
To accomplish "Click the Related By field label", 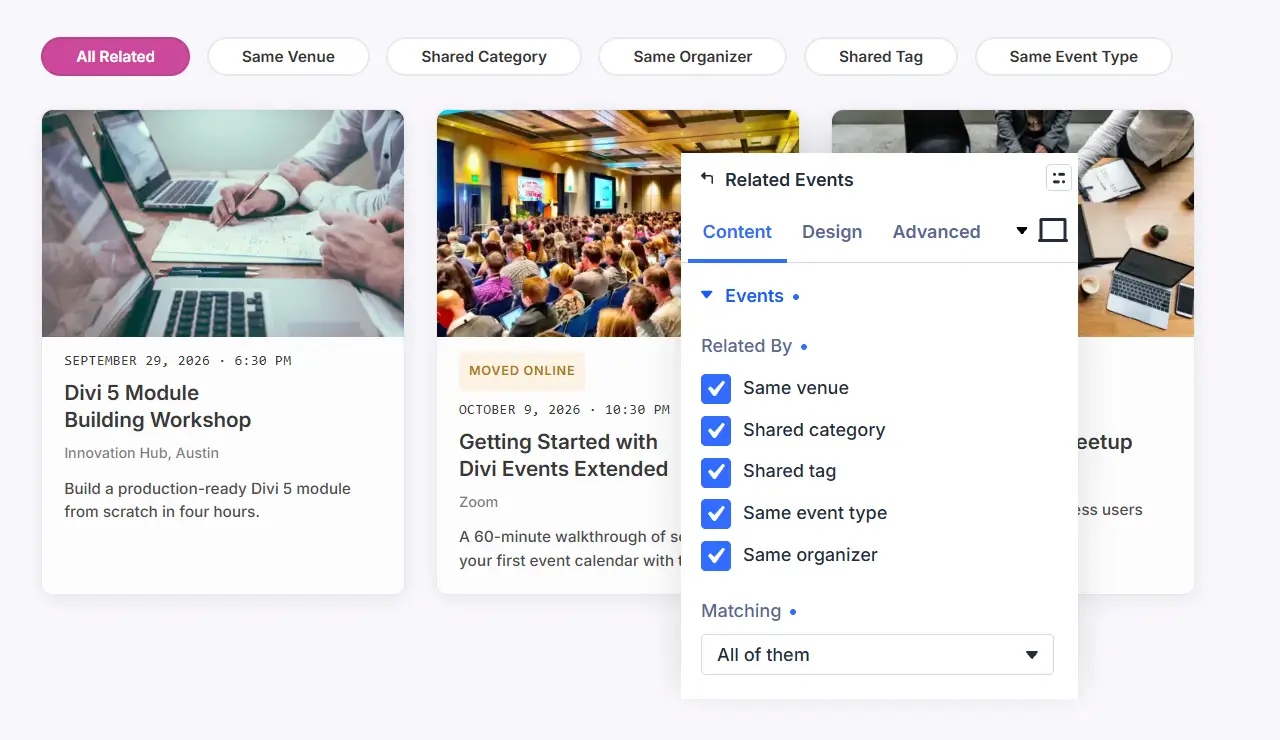I will click(746, 346).
